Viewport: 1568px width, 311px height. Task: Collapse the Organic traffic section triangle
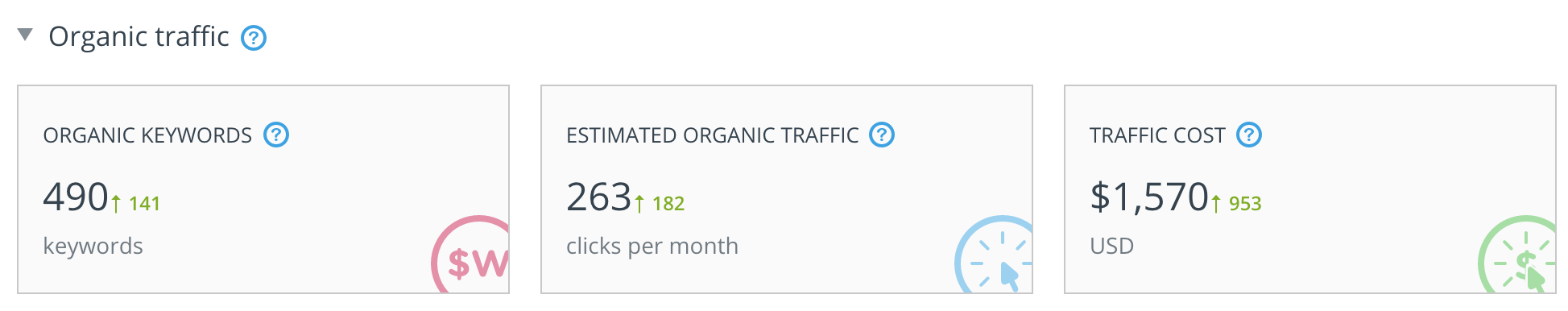click(x=25, y=35)
